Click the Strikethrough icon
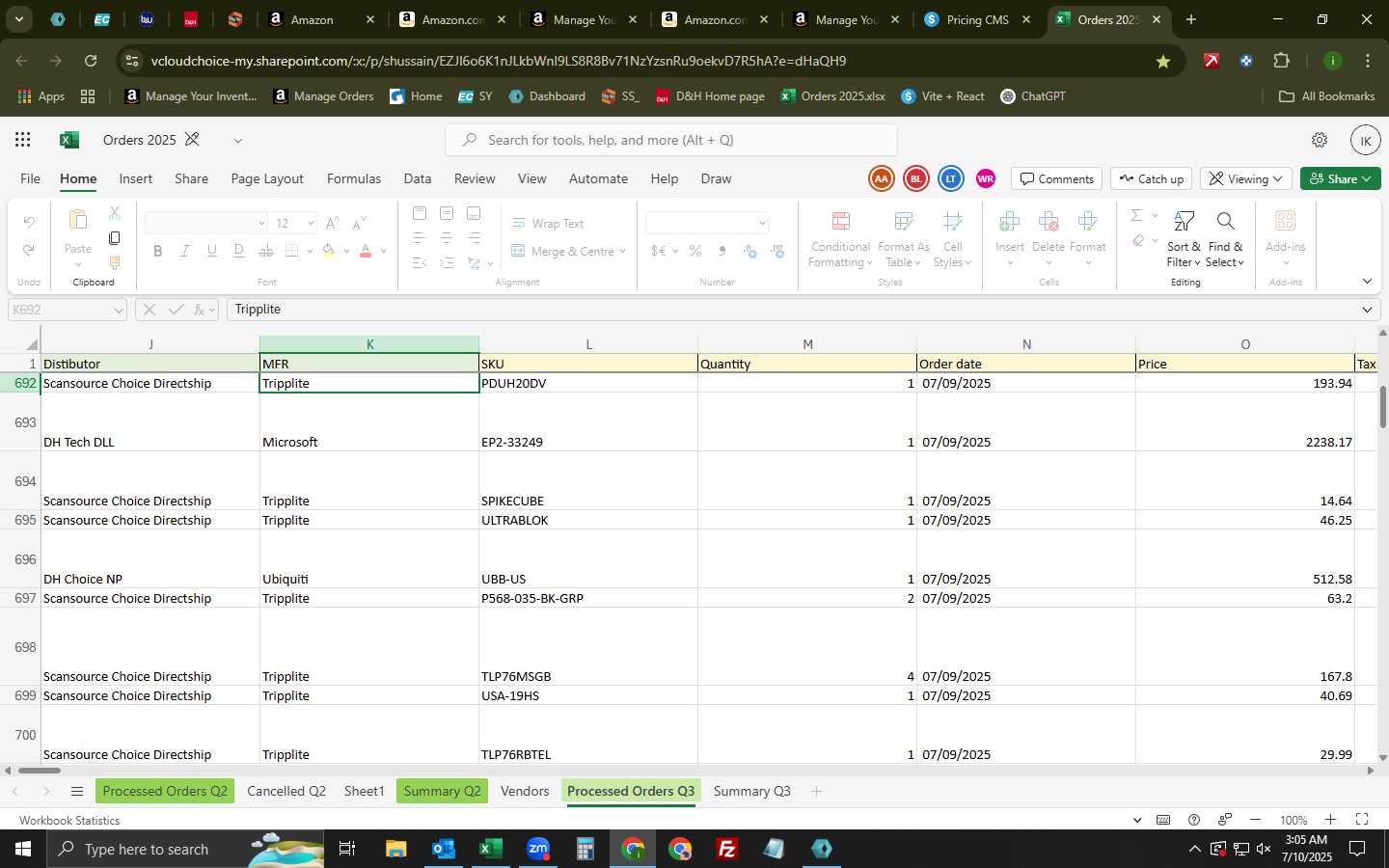 [x=266, y=251]
